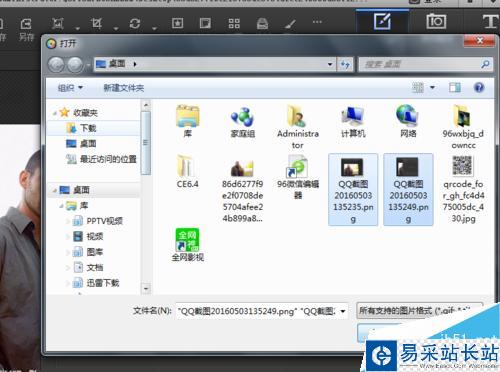
Task: Change the view mode icon
Action: click(418, 88)
